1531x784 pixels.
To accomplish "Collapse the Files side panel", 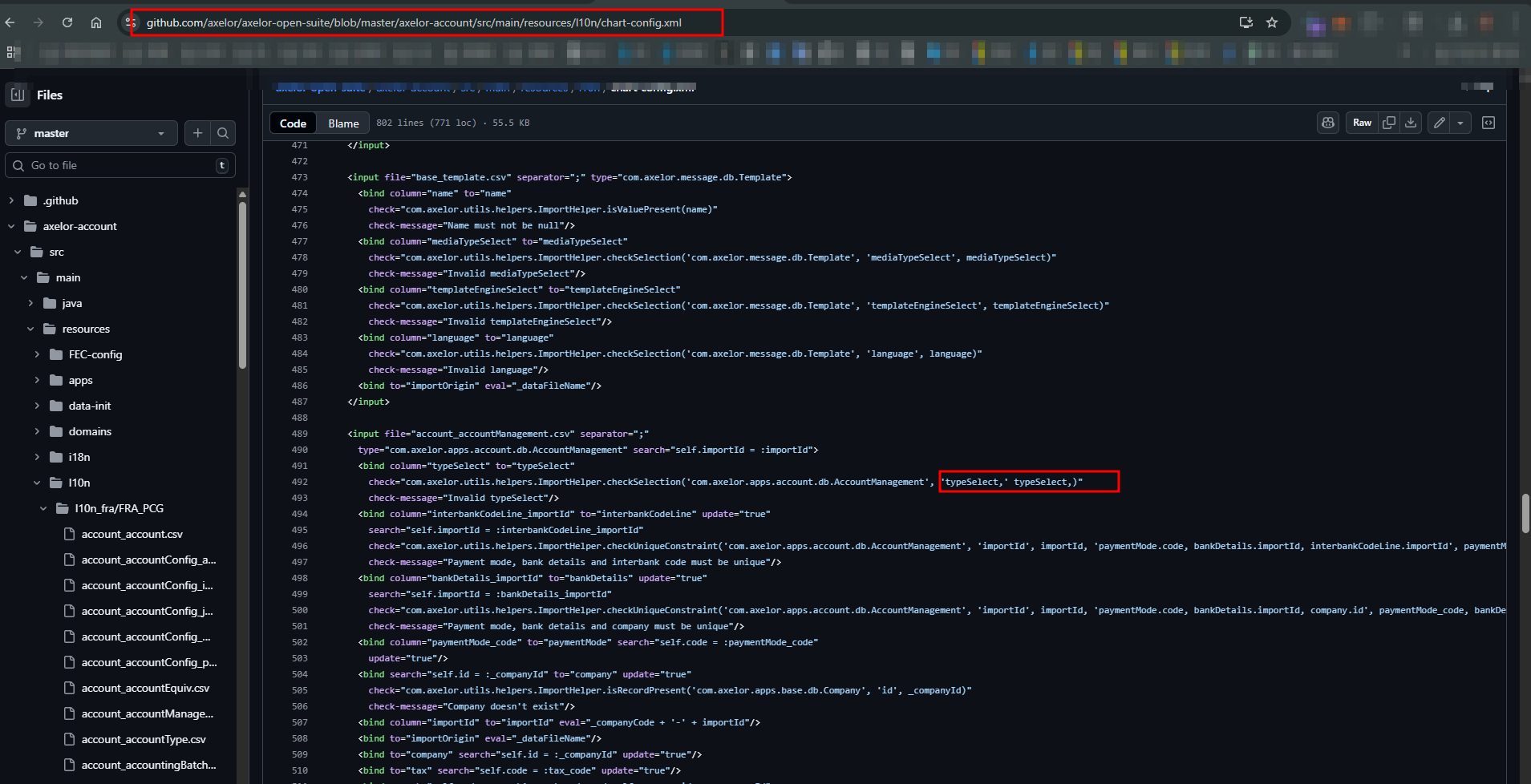I will 18,95.
